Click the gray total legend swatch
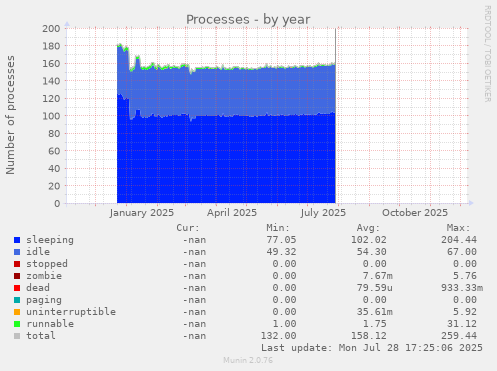This screenshot has height=371, width=497. (x=17, y=336)
